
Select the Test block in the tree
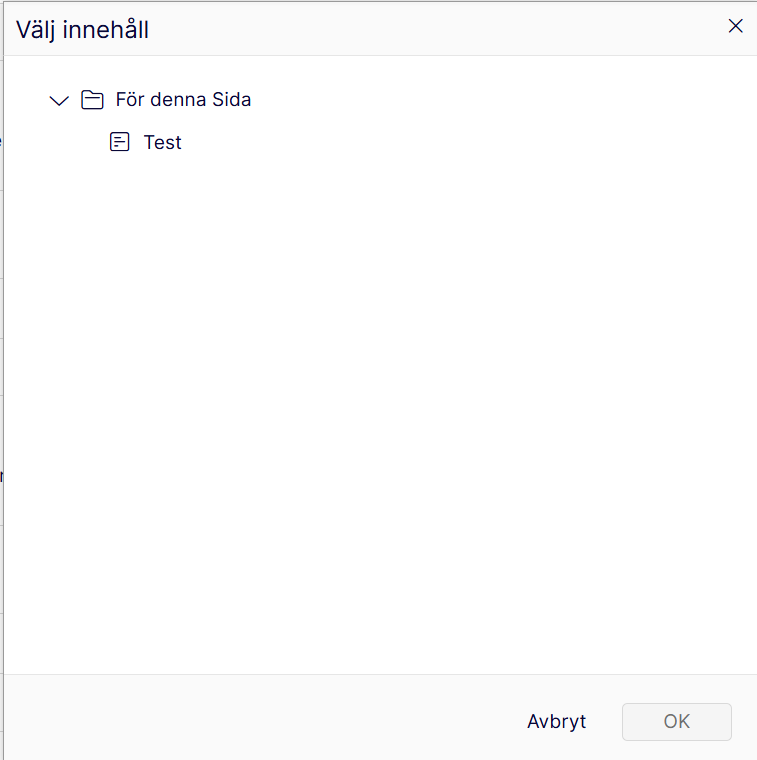coord(162,142)
